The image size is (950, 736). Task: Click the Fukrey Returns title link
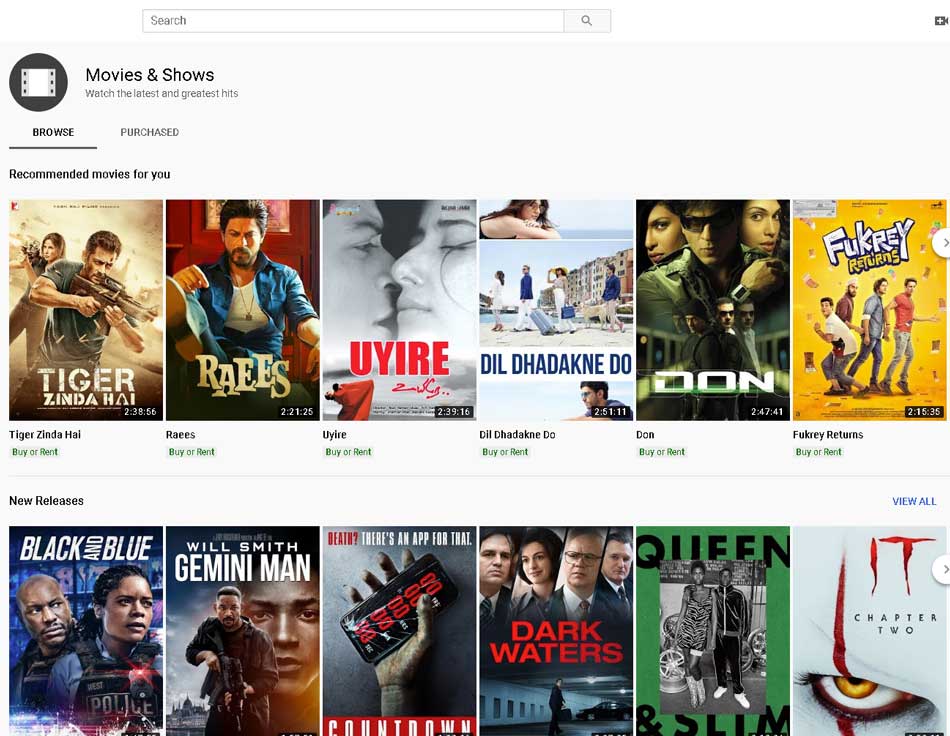(x=828, y=434)
